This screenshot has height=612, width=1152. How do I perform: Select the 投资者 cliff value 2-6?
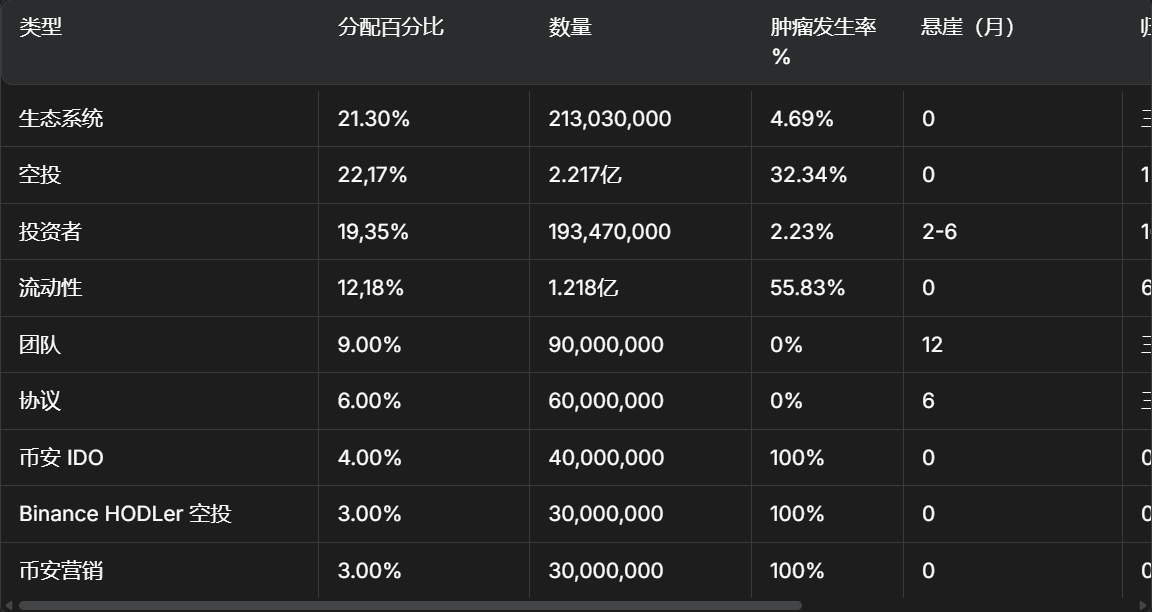coord(939,231)
